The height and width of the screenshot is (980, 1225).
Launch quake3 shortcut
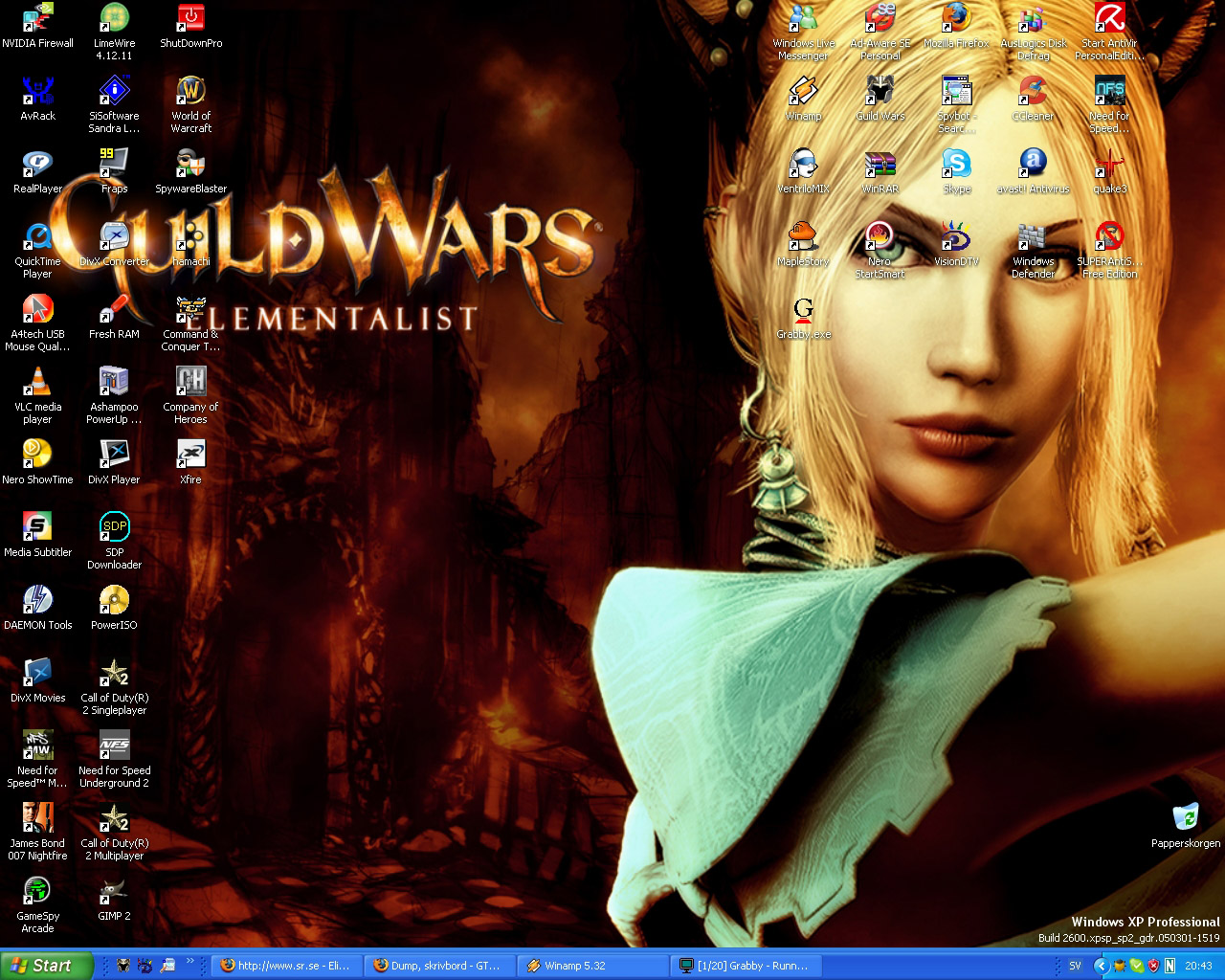pos(1109,172)
